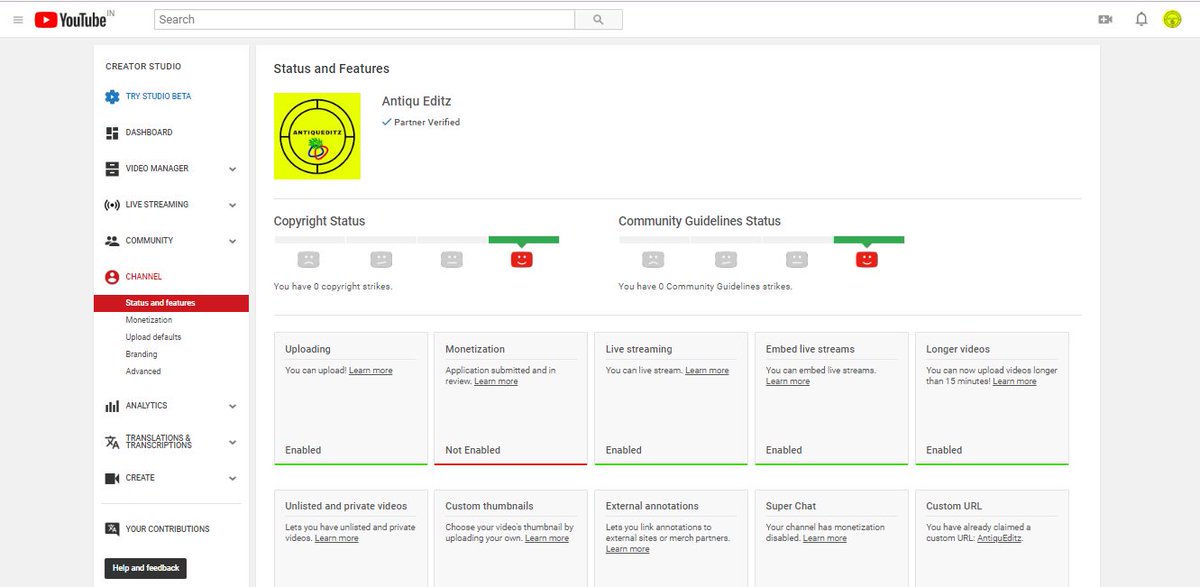The height and width of the screenshot is (587, 1200).
Task: Click the red happy face under Copyright Status
Action: (522, 259)
